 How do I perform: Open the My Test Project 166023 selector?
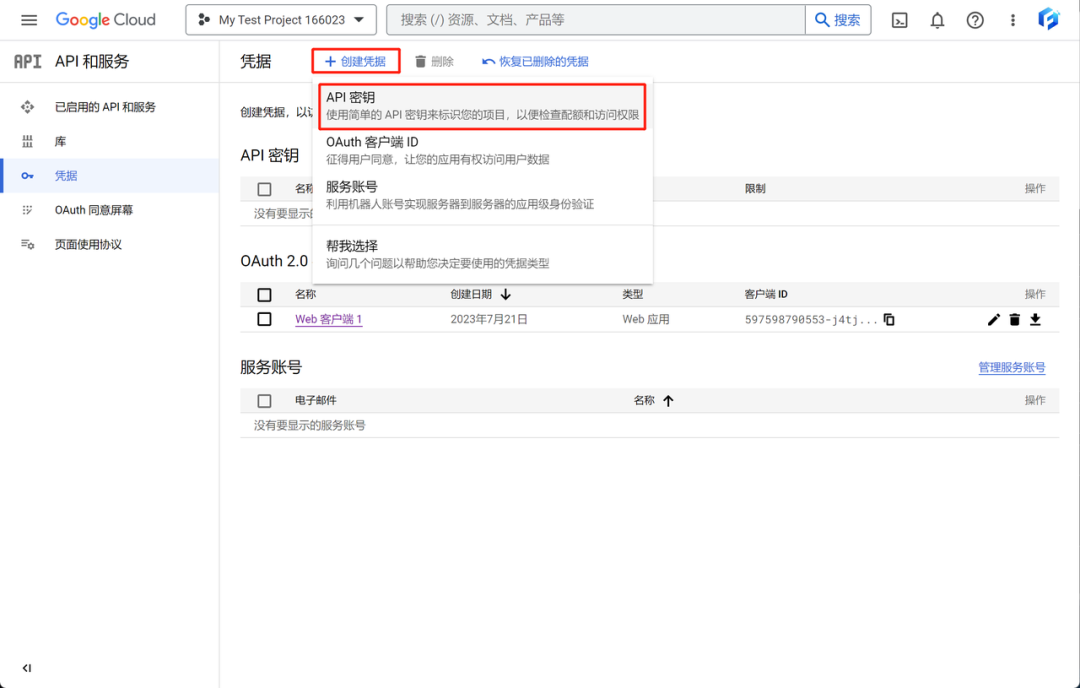click(x=281, y=20)
